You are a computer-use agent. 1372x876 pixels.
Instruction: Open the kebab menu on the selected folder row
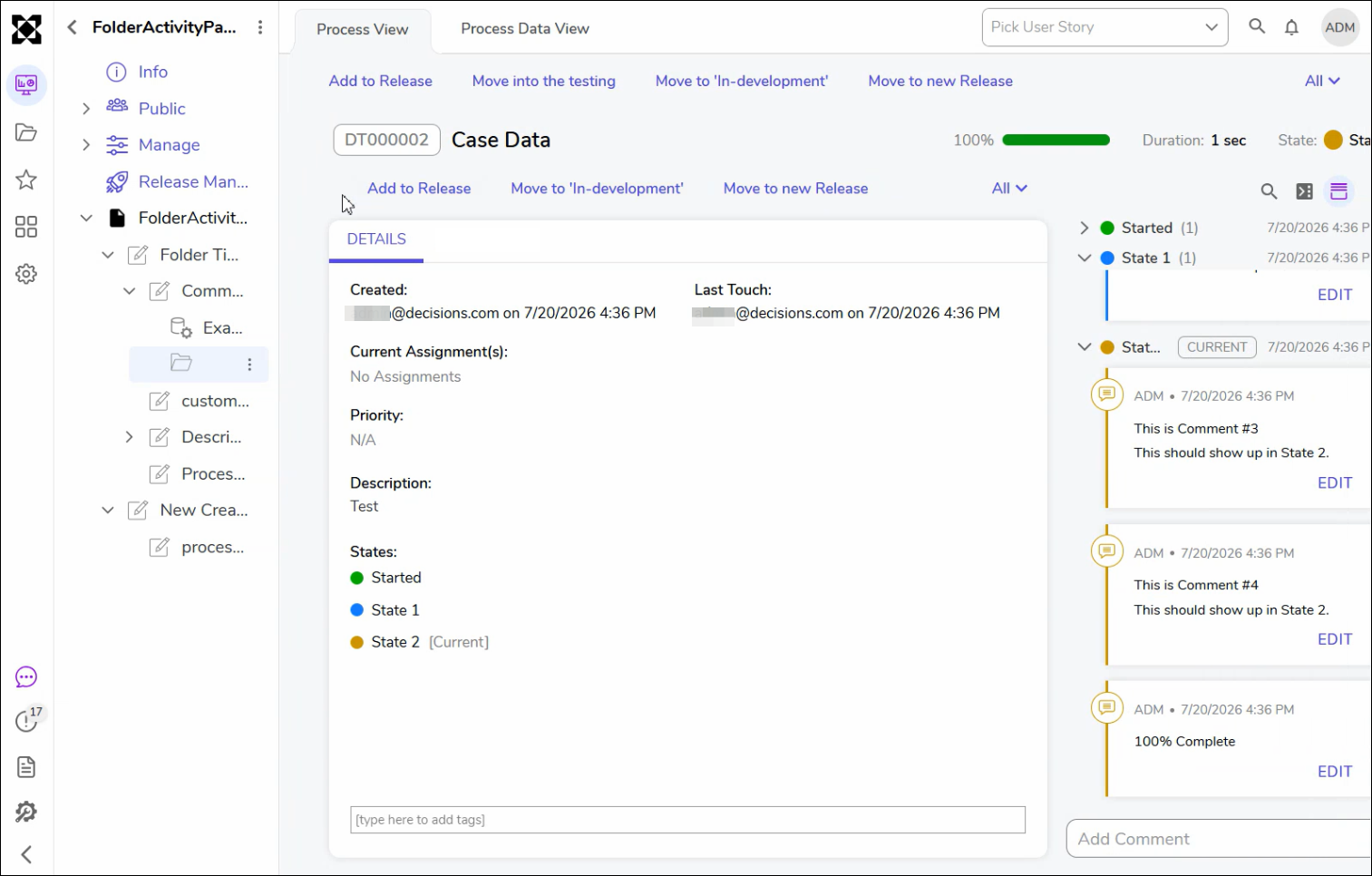249,365
